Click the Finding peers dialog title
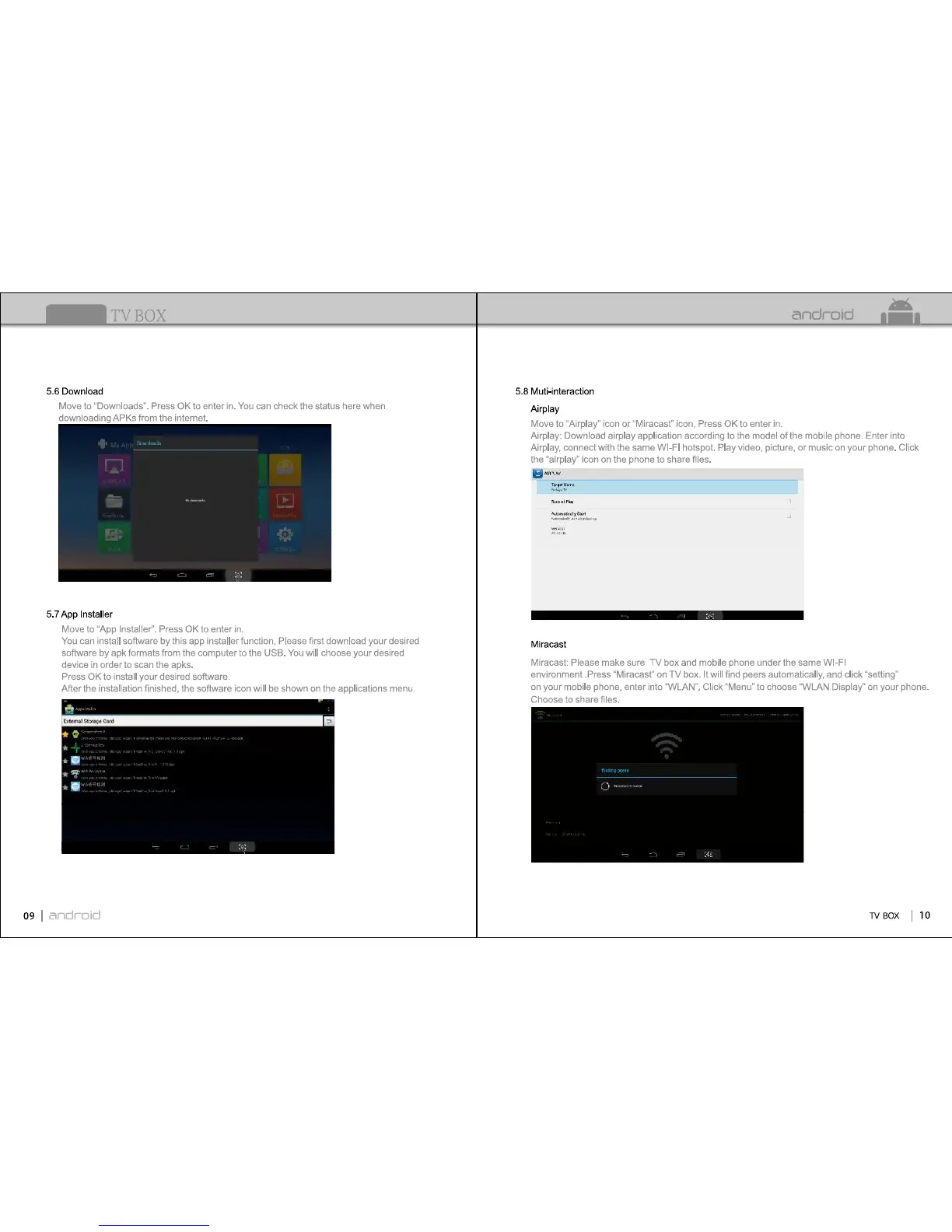Viewport: 952px width, 1232px height. pyautogui.click(x=615, y=771)
